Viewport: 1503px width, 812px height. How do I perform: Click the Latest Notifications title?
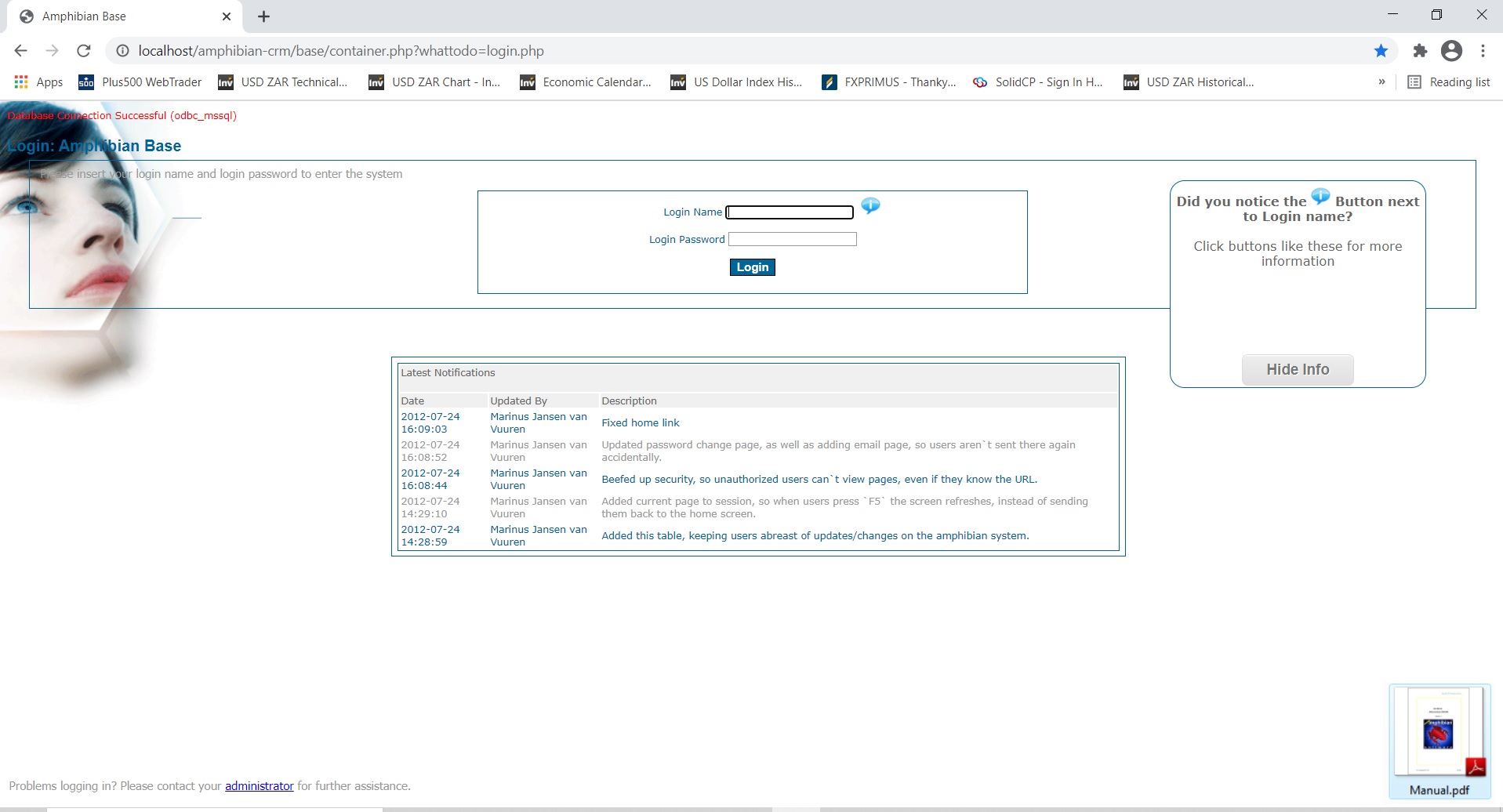(448, 373)
